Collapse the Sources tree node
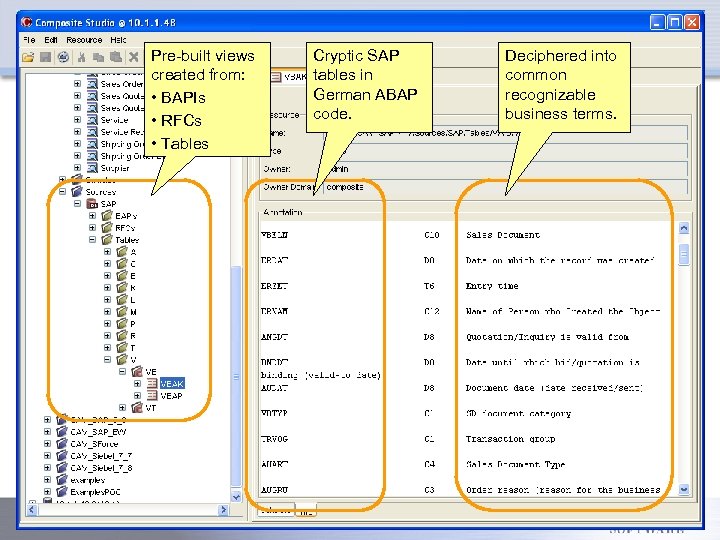Image resolution: width=720 pixels, height=540 pixels. (62, 191)
